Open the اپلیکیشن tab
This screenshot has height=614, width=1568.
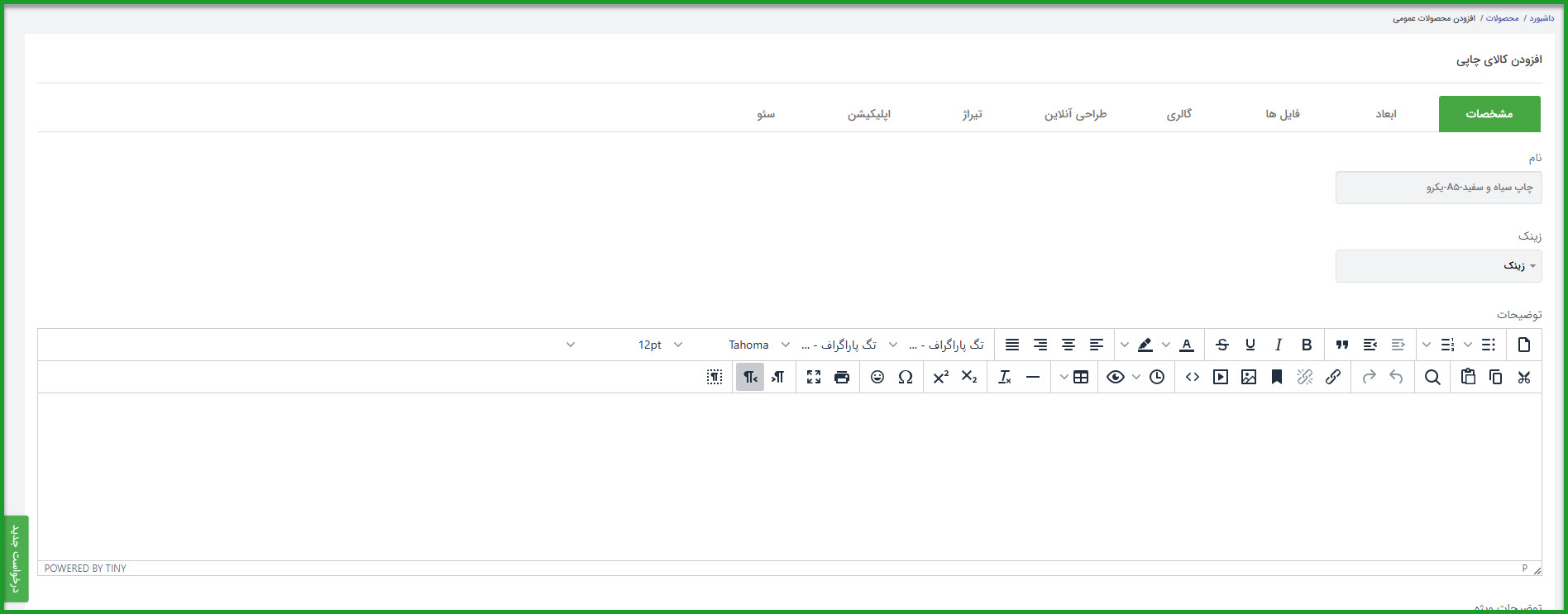click(x=869, y=114)
